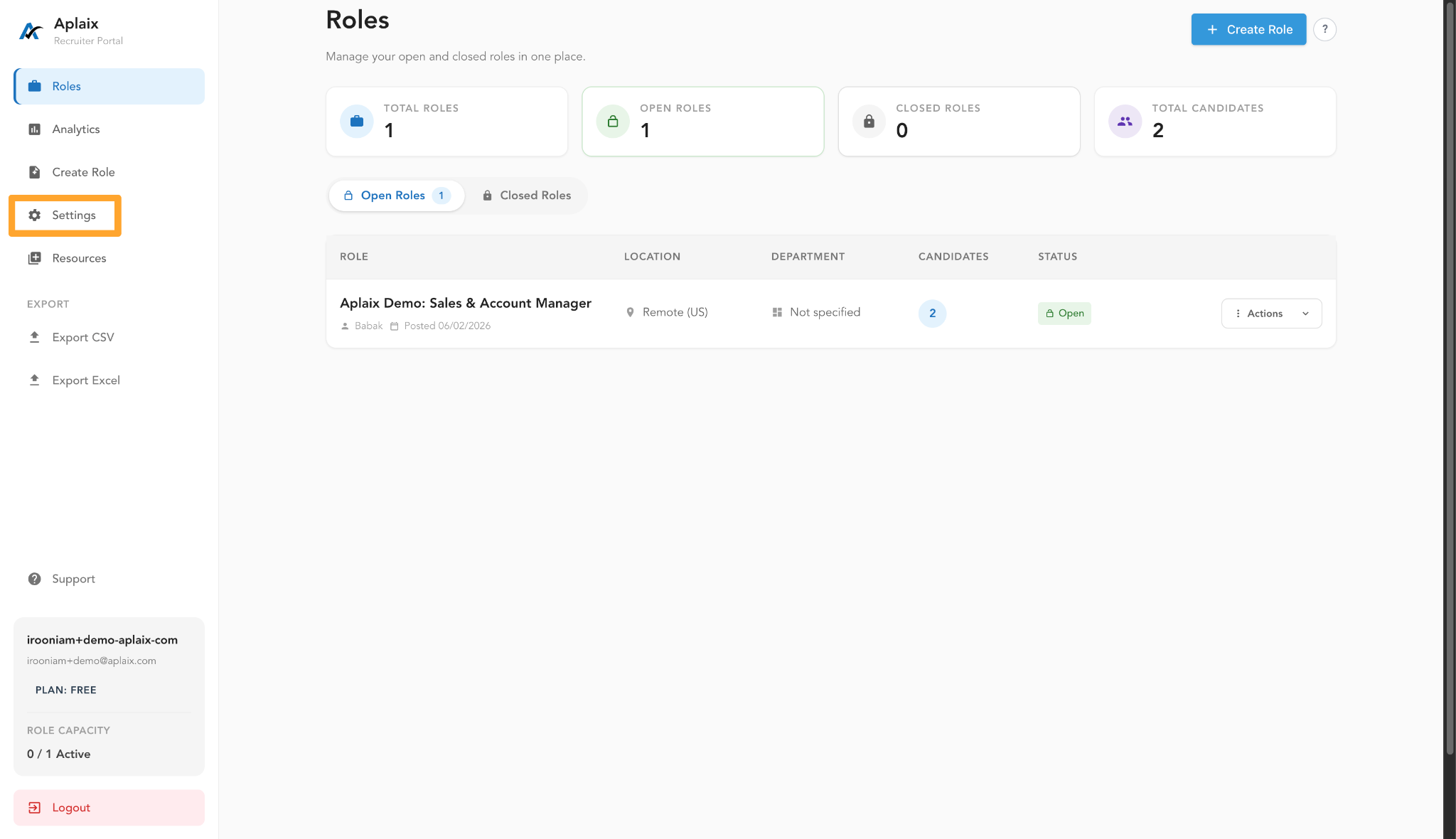Screen dimensions: 1456x839
Task: Click the Export CSV link
Action: [109, 337]
